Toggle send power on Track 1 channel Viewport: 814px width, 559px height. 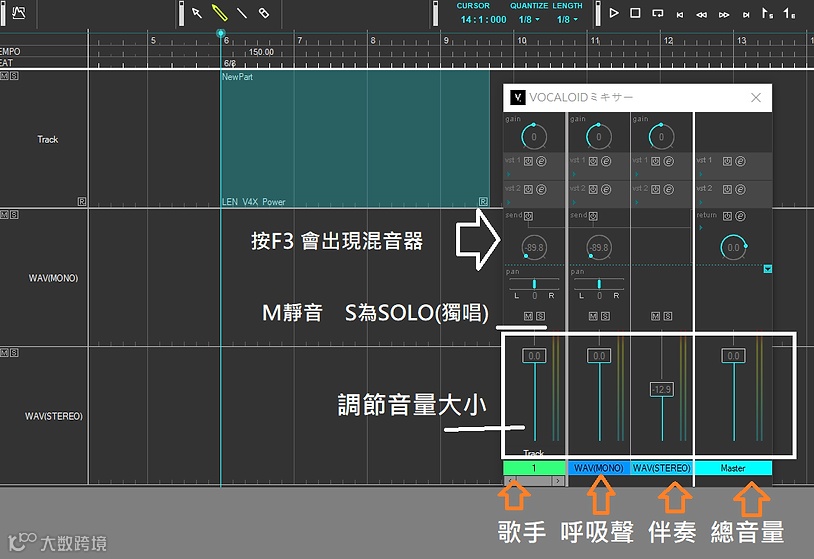(528, 216)
